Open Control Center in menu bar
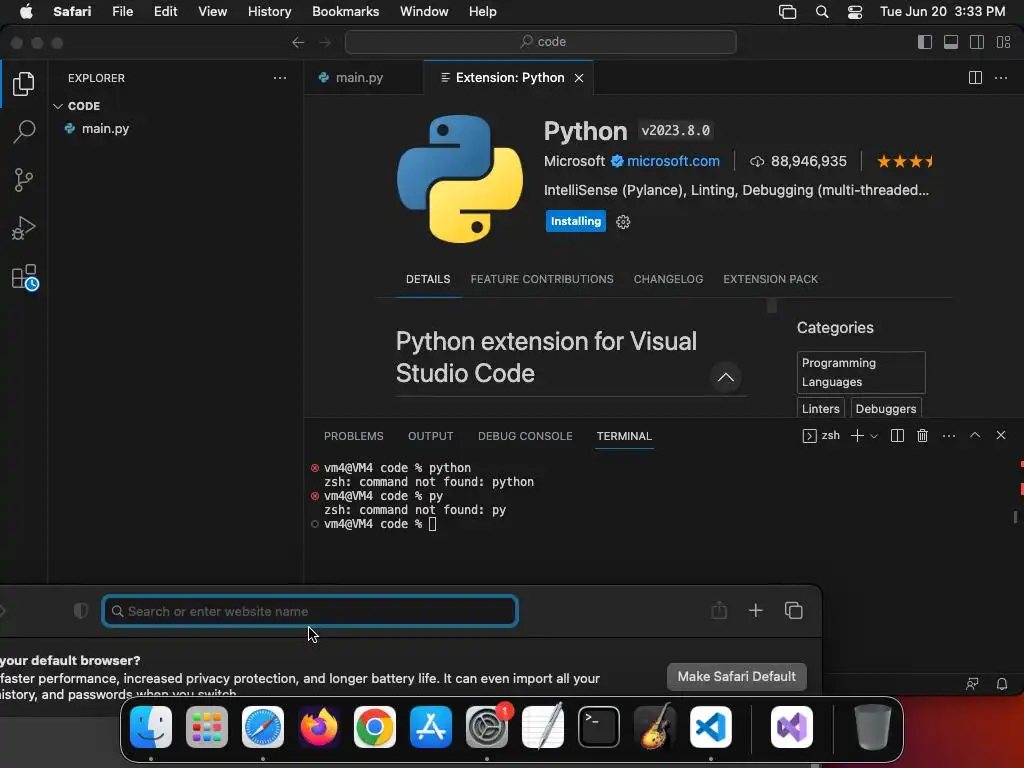Screen dimensions: 1024x768 pyautogui.click(x=855, y=12)
